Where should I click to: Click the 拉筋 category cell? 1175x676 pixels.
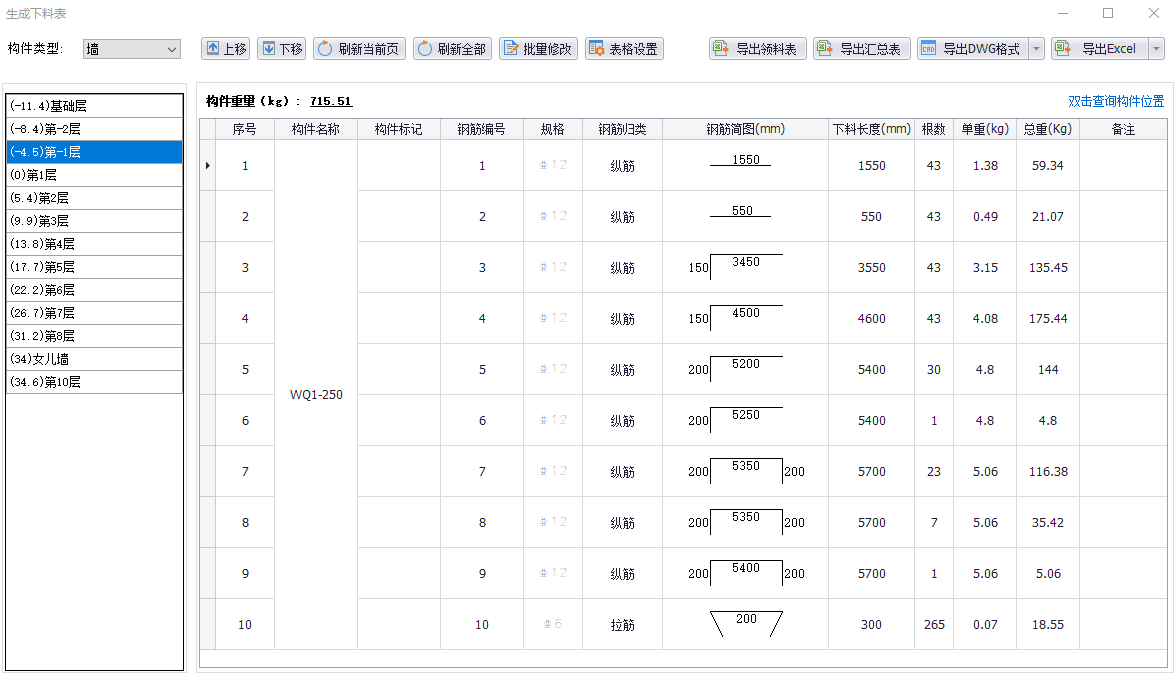click(622, 624)
